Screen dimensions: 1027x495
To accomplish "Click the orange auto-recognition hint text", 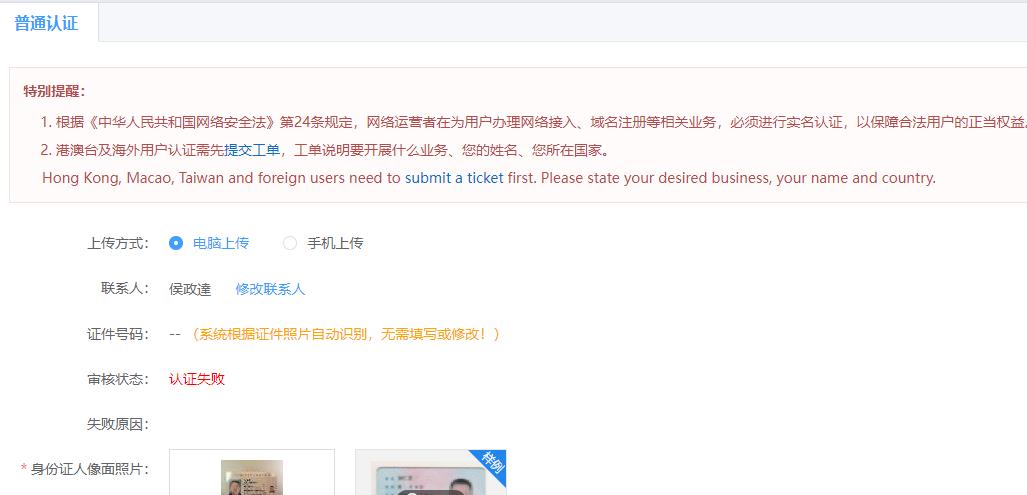I will click(x=345, y=334).
